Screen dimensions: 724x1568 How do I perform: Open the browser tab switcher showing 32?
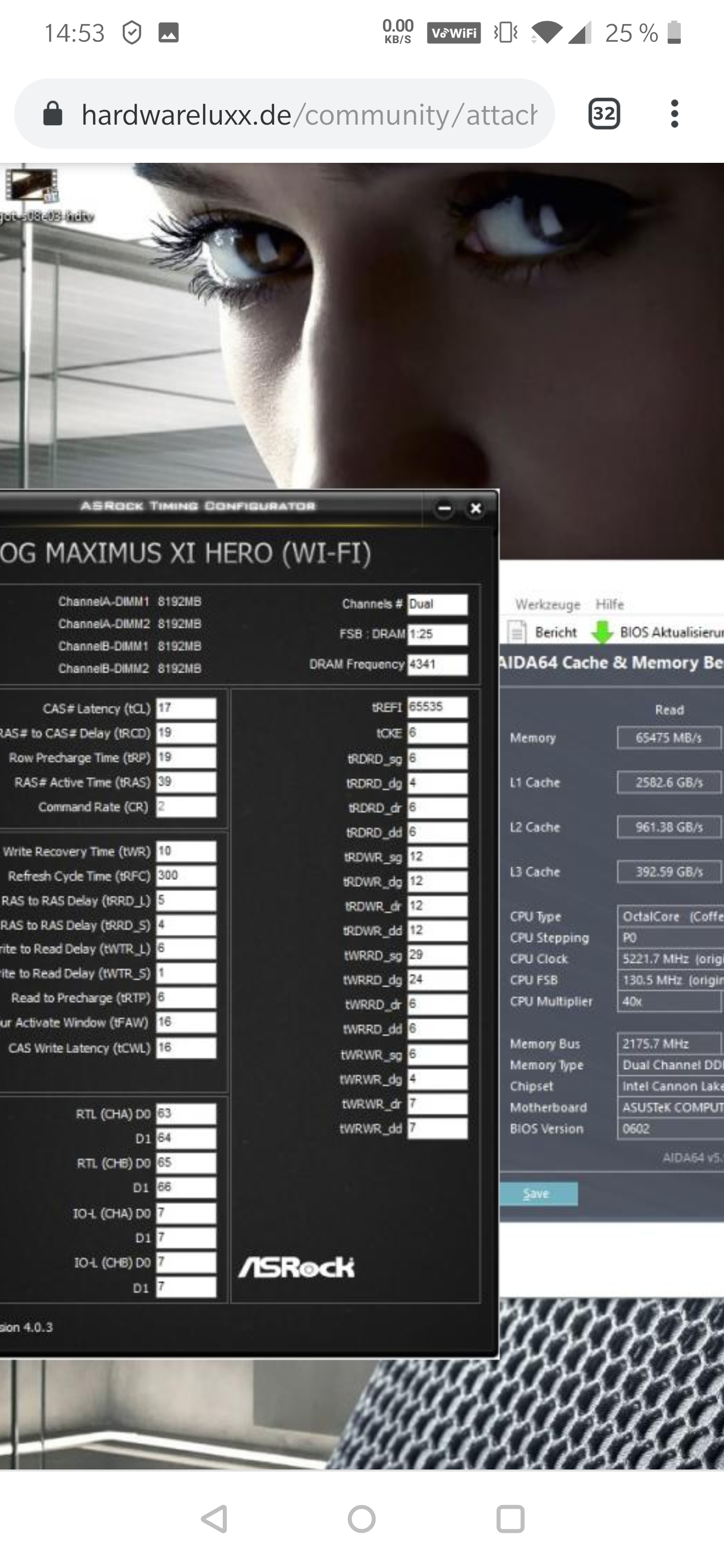coord(604,114)
